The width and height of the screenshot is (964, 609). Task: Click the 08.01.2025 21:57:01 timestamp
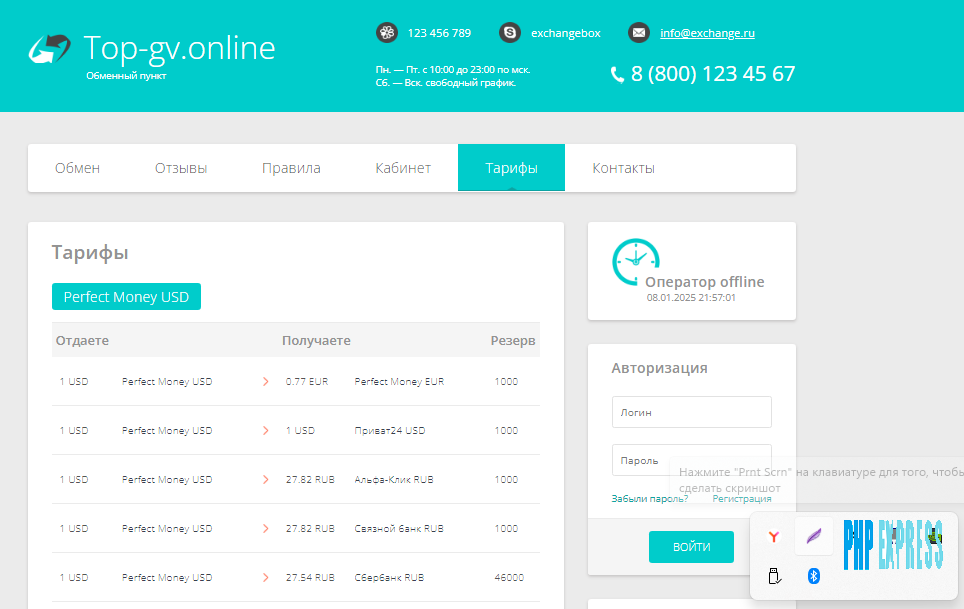(x=691, y=297)
